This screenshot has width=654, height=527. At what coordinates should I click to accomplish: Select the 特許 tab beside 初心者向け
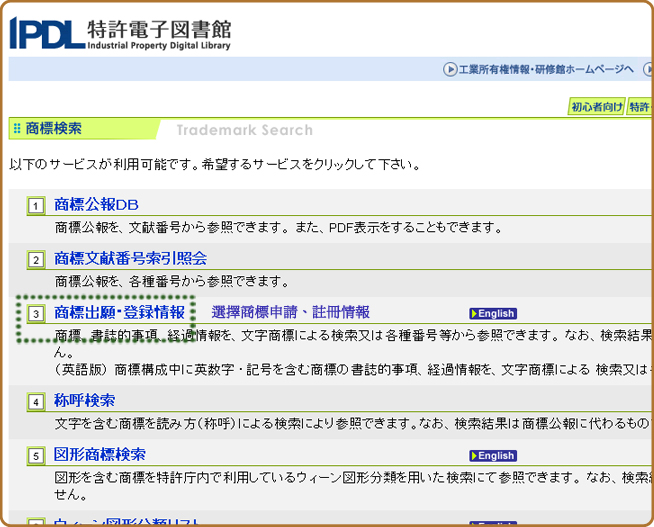click(640, 107)
